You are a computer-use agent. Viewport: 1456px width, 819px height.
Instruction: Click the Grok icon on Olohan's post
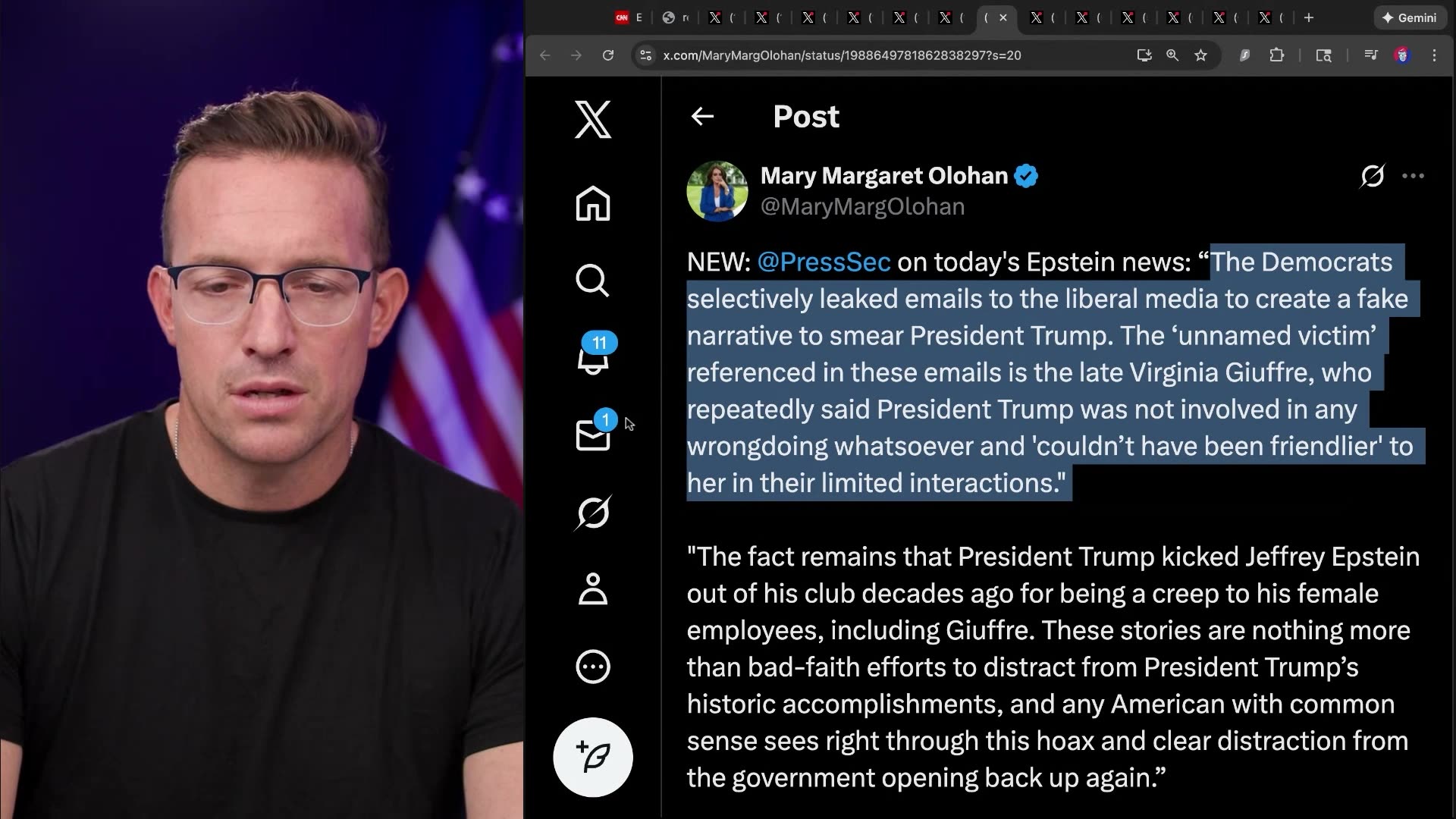1372,176
